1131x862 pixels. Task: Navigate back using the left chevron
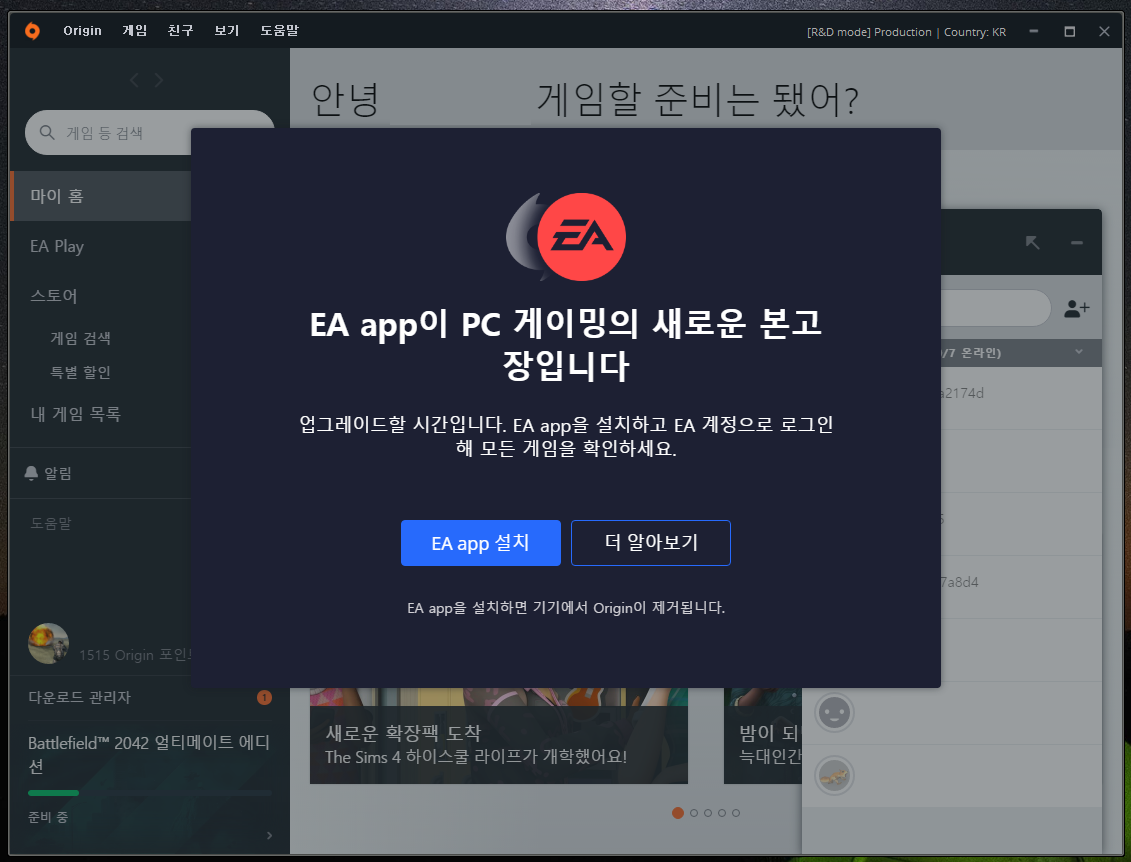coord(133,79)
